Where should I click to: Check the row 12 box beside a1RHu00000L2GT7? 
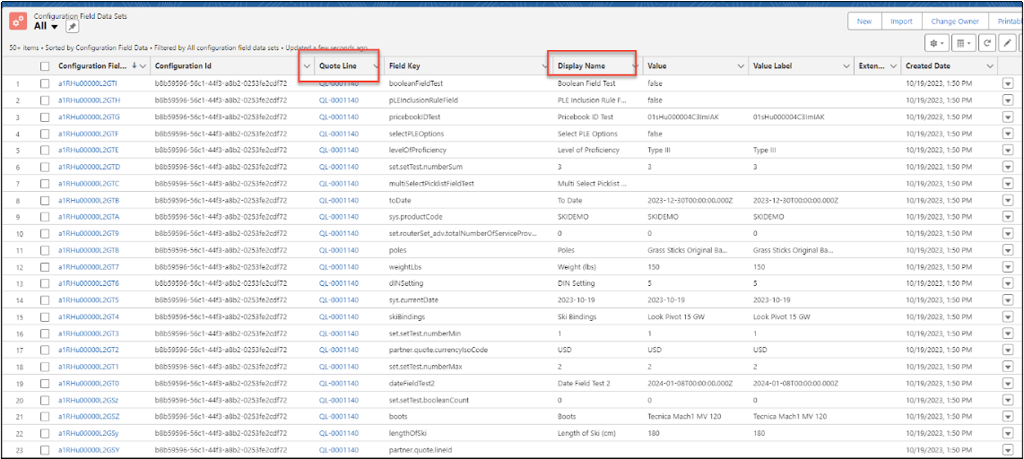click(44, 267)
